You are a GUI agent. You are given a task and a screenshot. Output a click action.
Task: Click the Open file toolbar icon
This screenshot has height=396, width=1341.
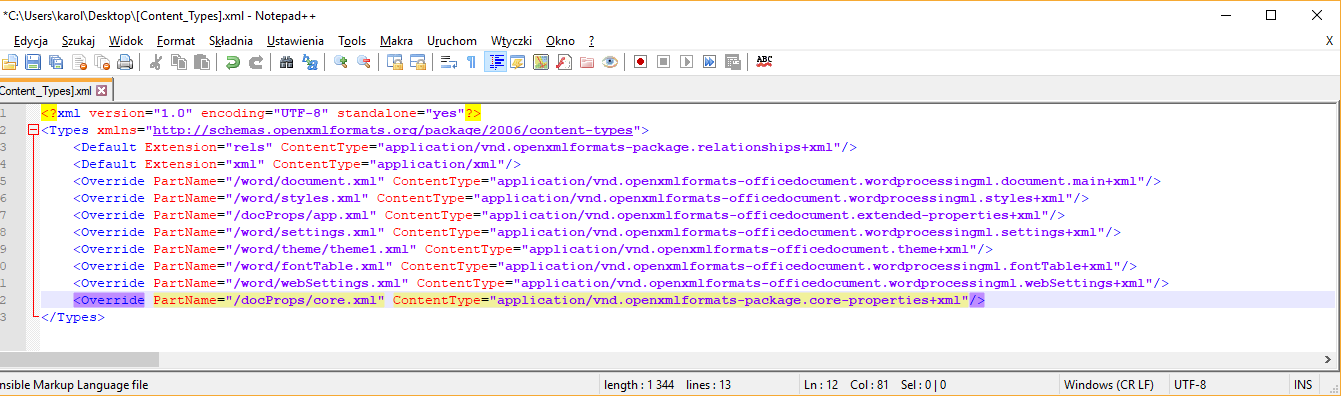pyautogui.click(x=9, y=62)
